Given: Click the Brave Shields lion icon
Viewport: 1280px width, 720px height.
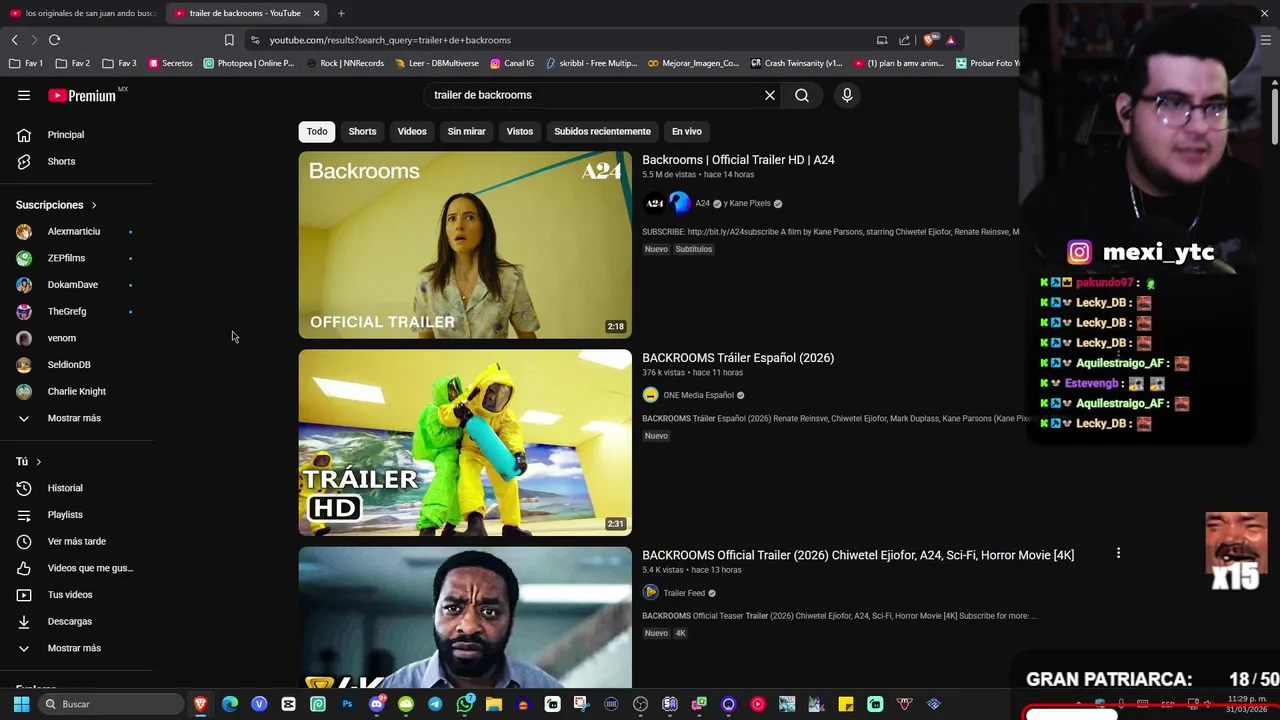Looking at the screenshot, I should pyautogui.click(x=930, y=40).
